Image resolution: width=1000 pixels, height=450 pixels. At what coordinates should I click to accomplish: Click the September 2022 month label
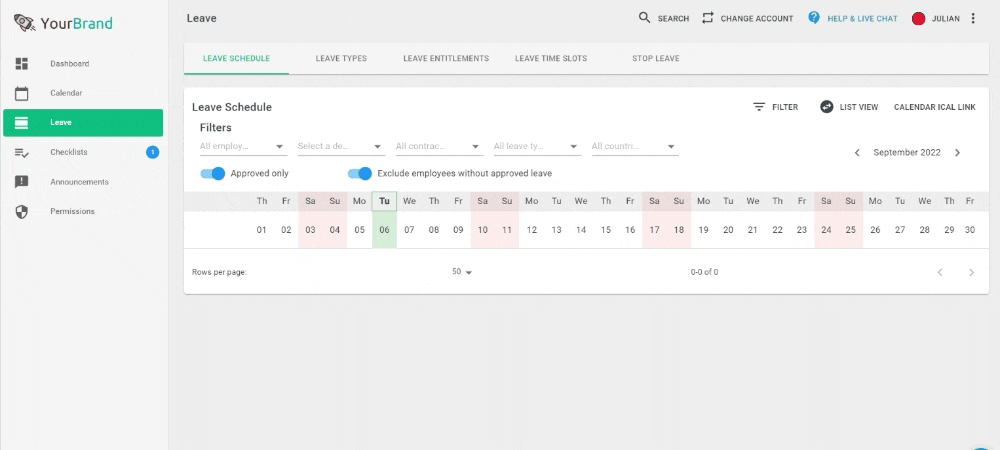[x=907, y=153]
